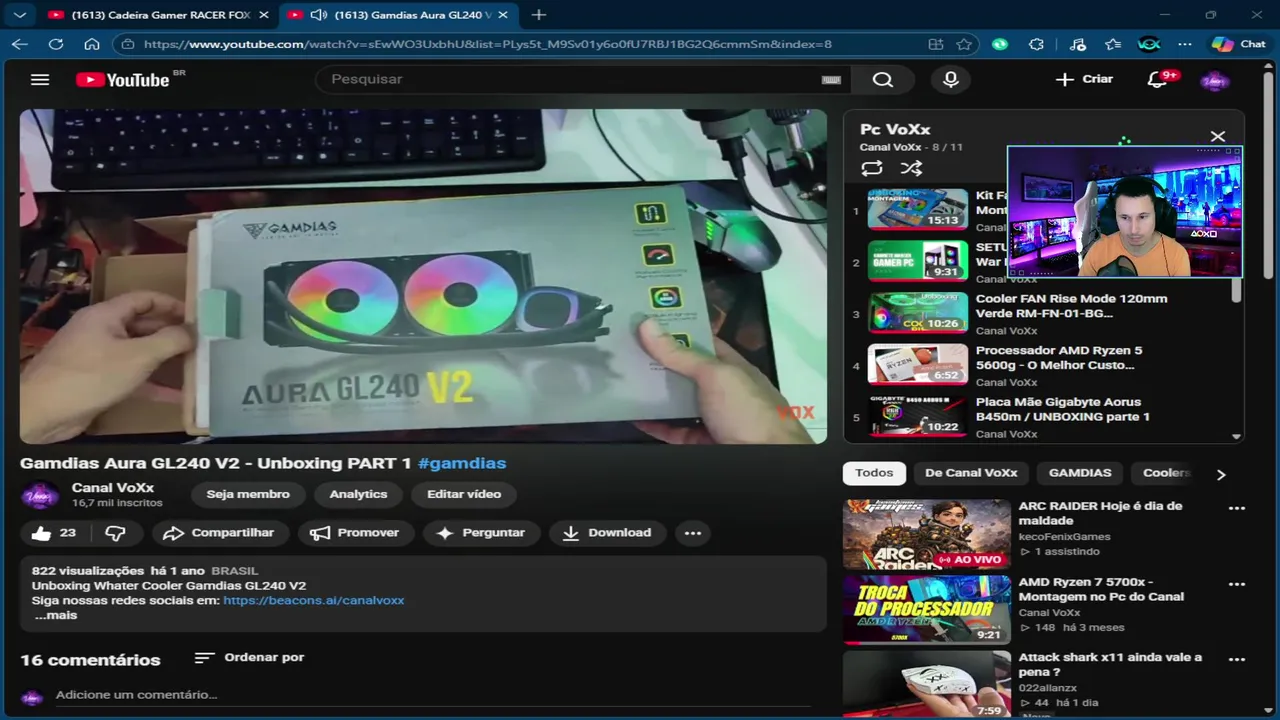1280x720 pixels.
Task: Click the main video player
Action: [423, 276]
